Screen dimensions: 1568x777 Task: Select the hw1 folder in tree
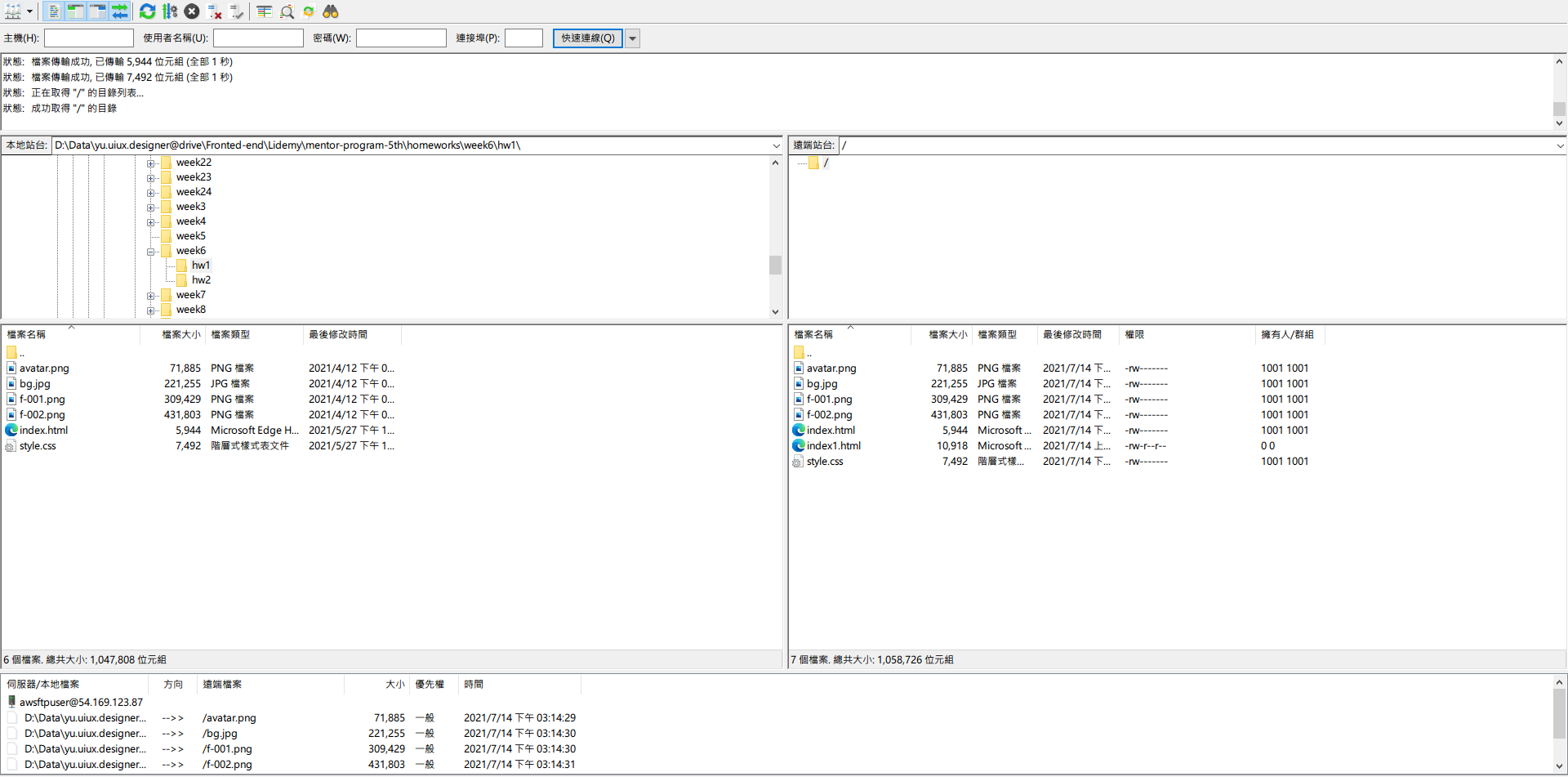click(201, 266)
